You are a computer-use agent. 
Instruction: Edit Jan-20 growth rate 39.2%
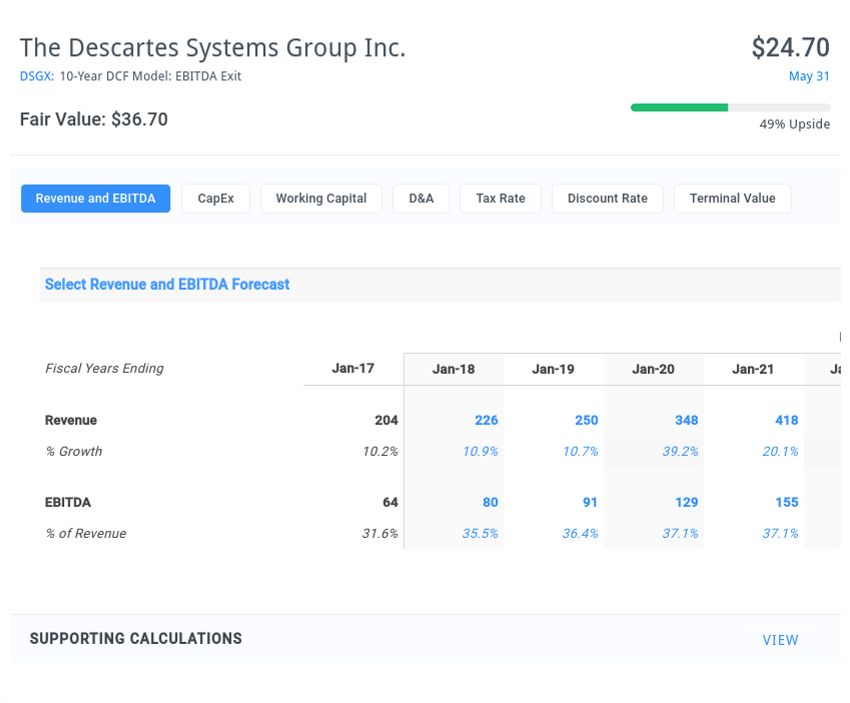click(x=680, y=451)
